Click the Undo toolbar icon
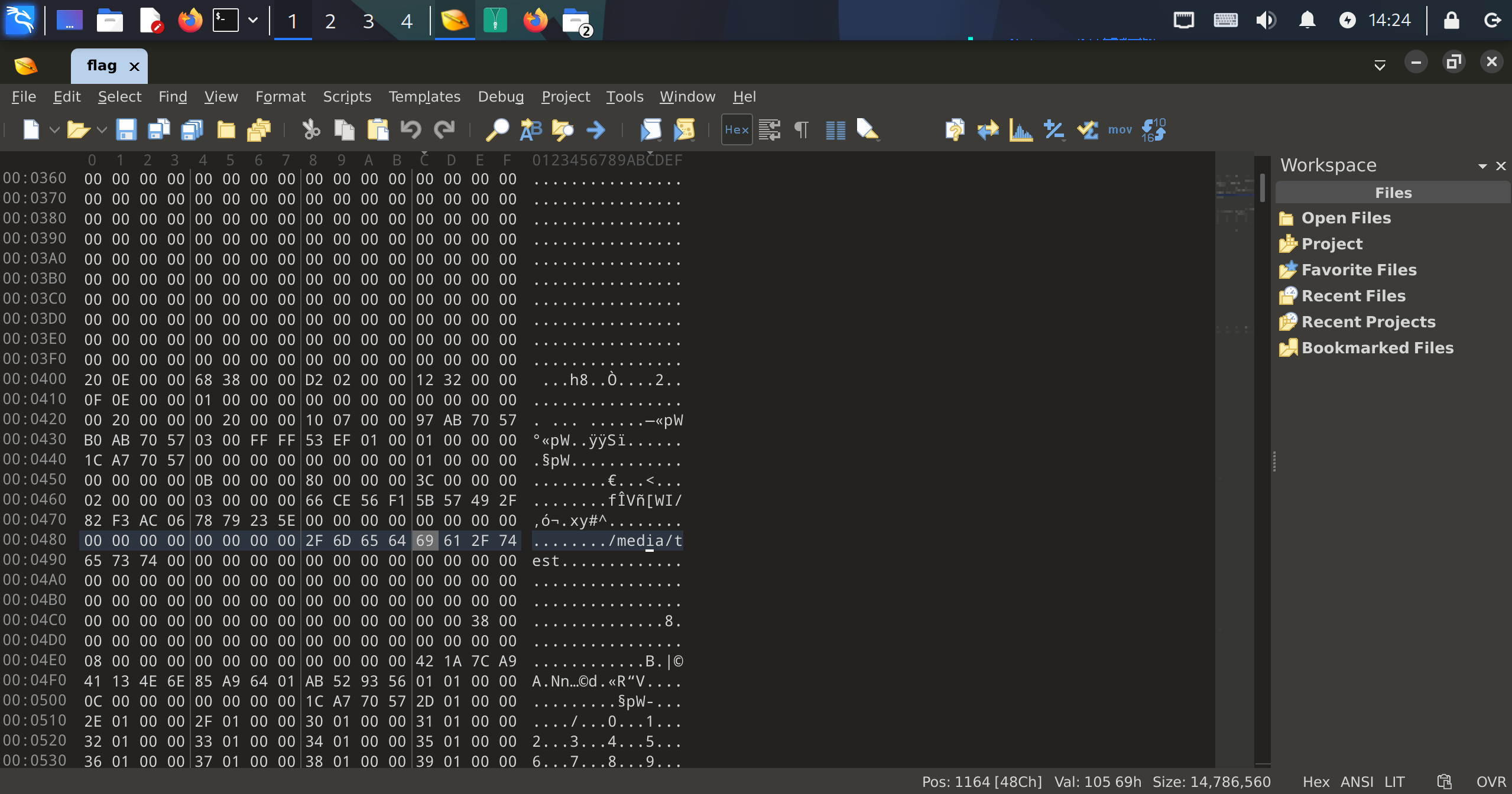Screen dimensions: 1512x794 (410, 129)
